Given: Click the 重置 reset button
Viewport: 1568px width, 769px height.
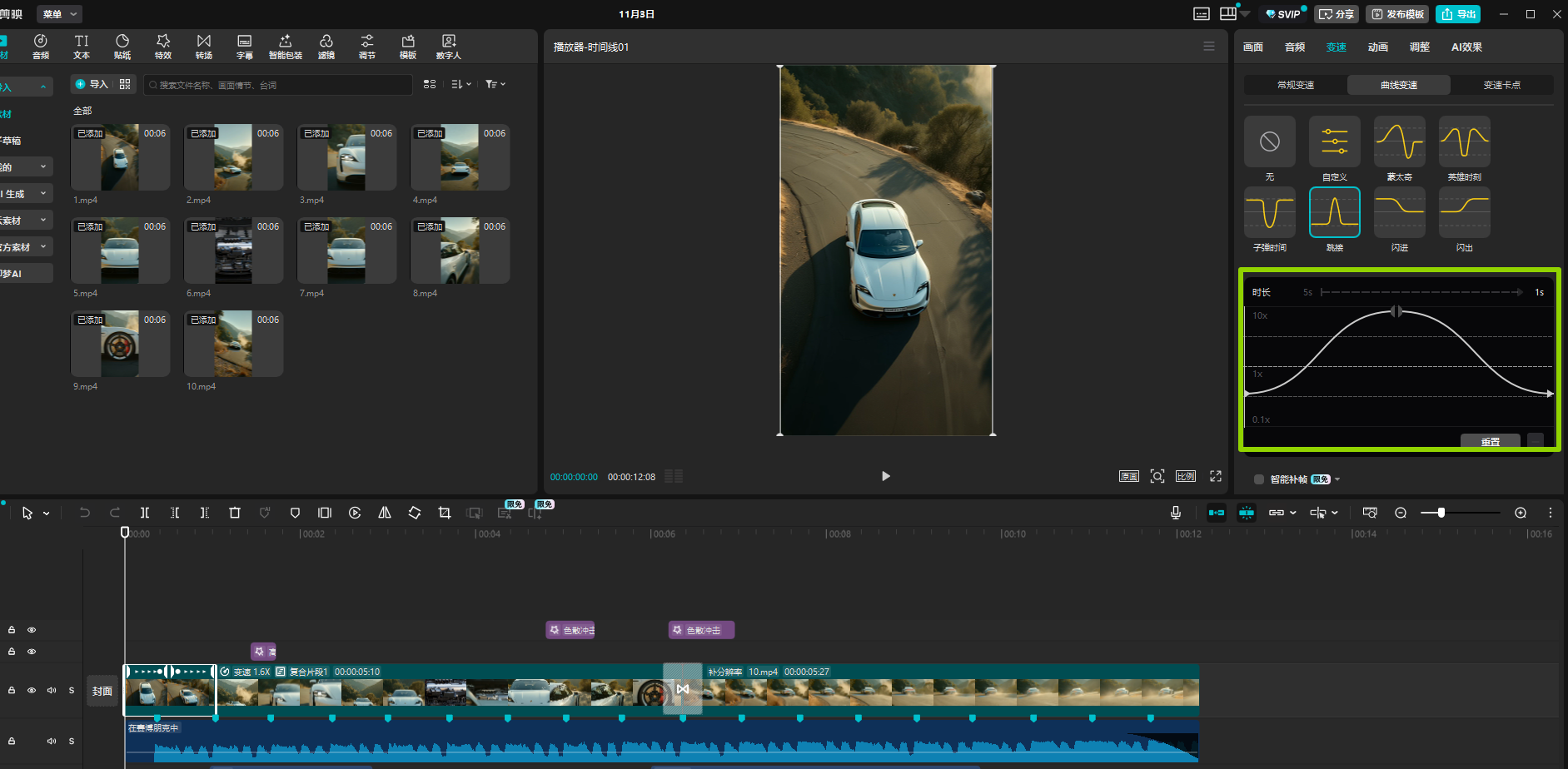Looking at the screenshot, I should [x=1490, y=441].
